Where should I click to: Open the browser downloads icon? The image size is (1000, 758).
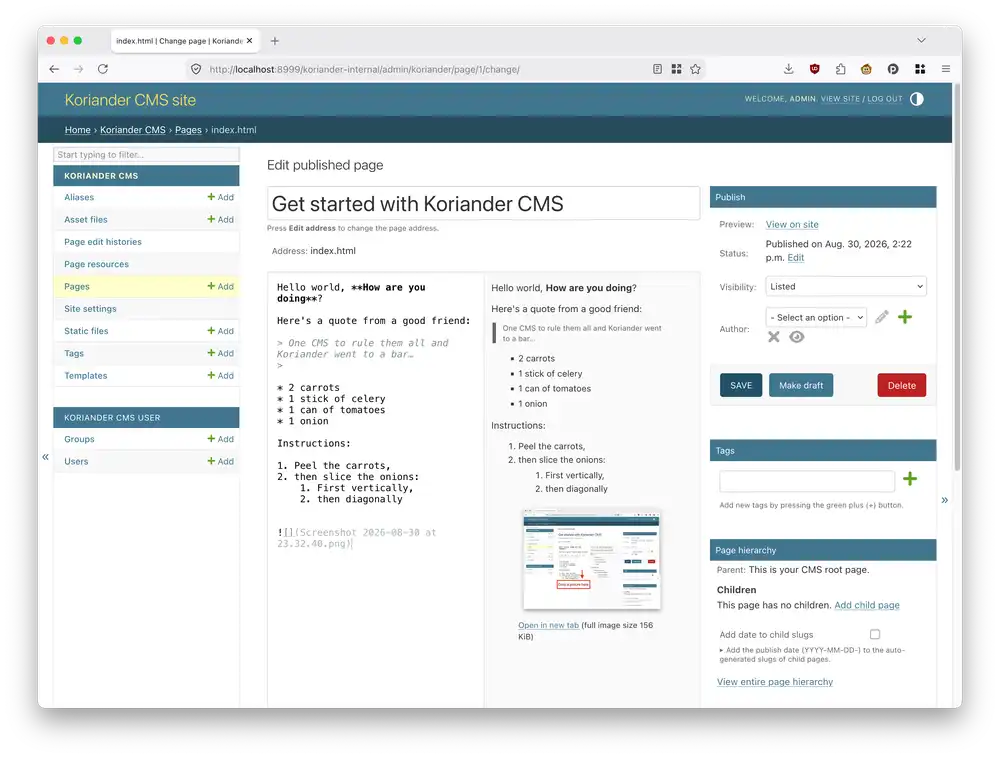coord(788,69)
